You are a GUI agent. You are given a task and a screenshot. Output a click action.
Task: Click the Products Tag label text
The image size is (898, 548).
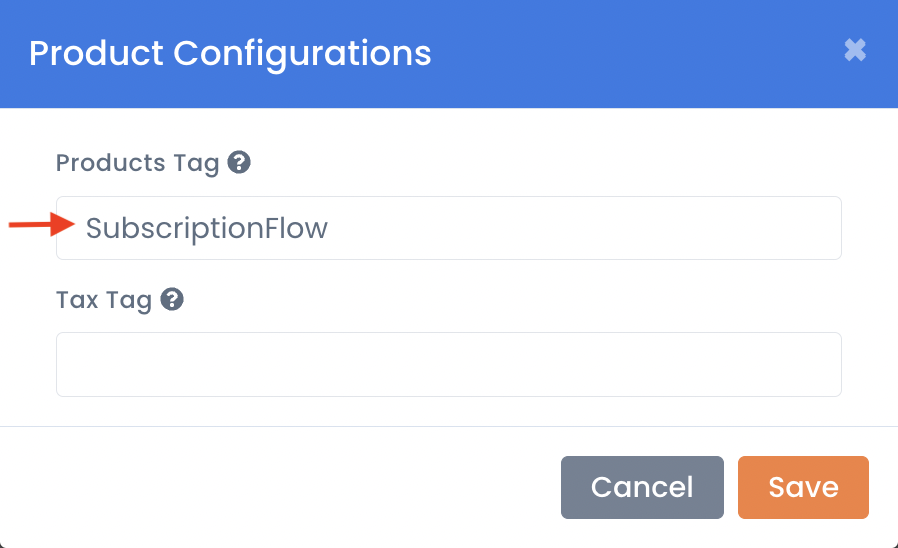pos(137,163)
